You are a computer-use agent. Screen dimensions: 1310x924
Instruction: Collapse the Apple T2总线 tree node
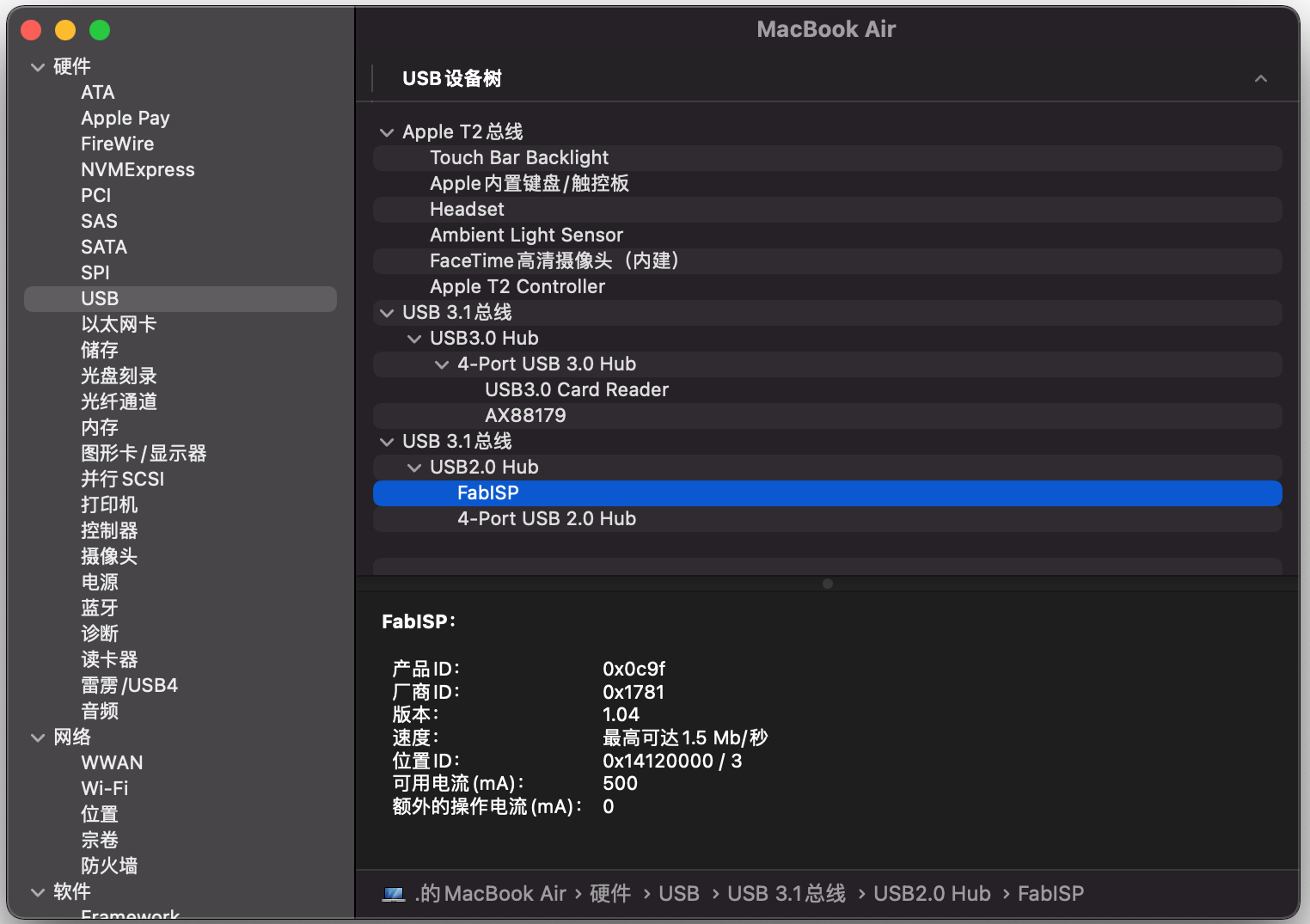click(387, 132)
